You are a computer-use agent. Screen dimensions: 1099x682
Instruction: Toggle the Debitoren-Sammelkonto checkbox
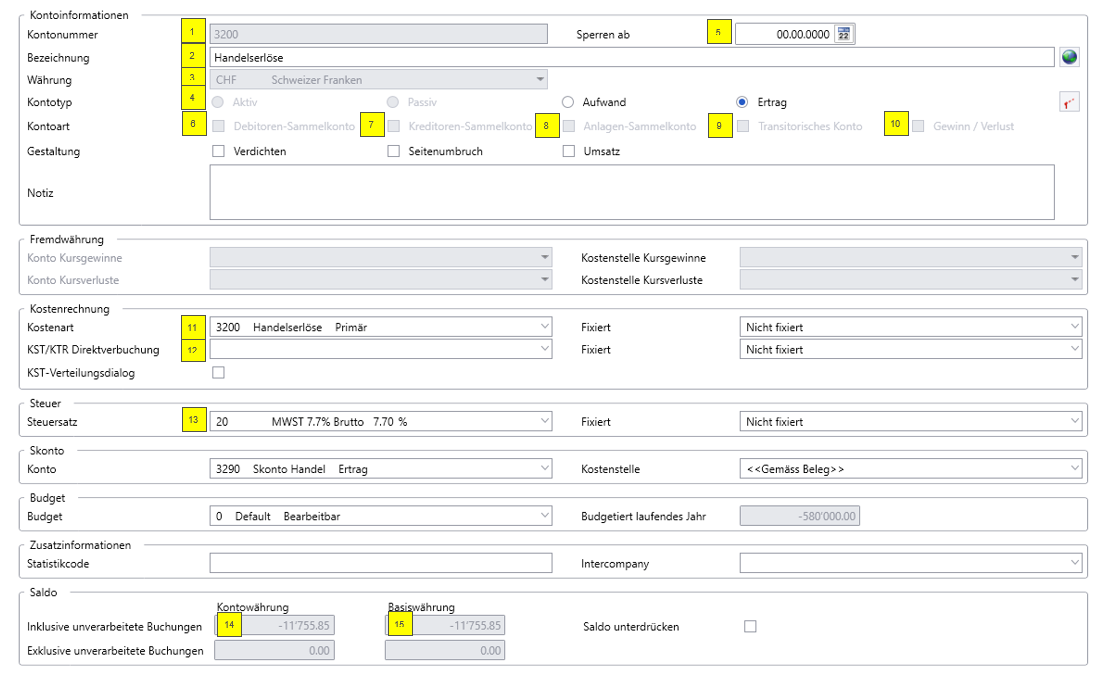(219, 126)
